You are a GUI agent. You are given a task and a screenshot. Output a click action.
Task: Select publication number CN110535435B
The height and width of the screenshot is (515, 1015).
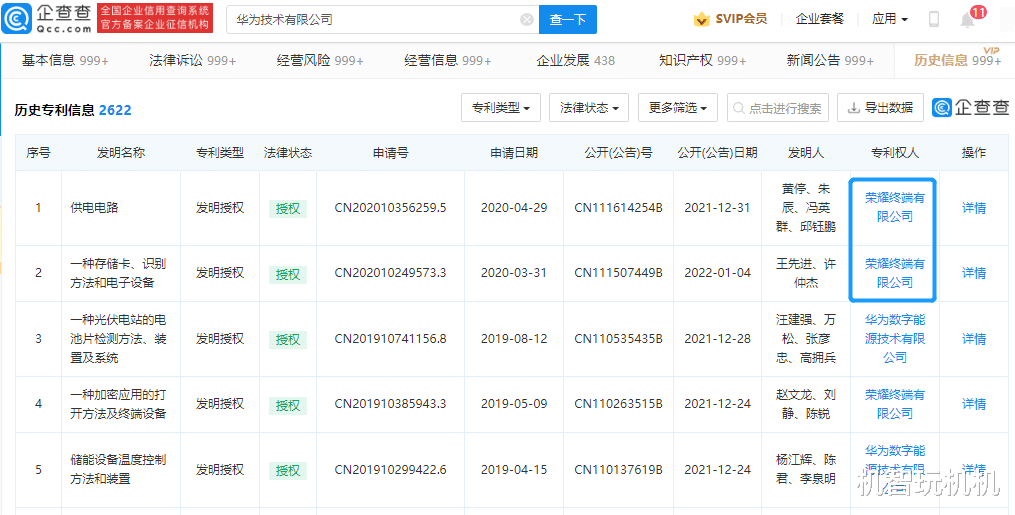[x=618, y=339]
